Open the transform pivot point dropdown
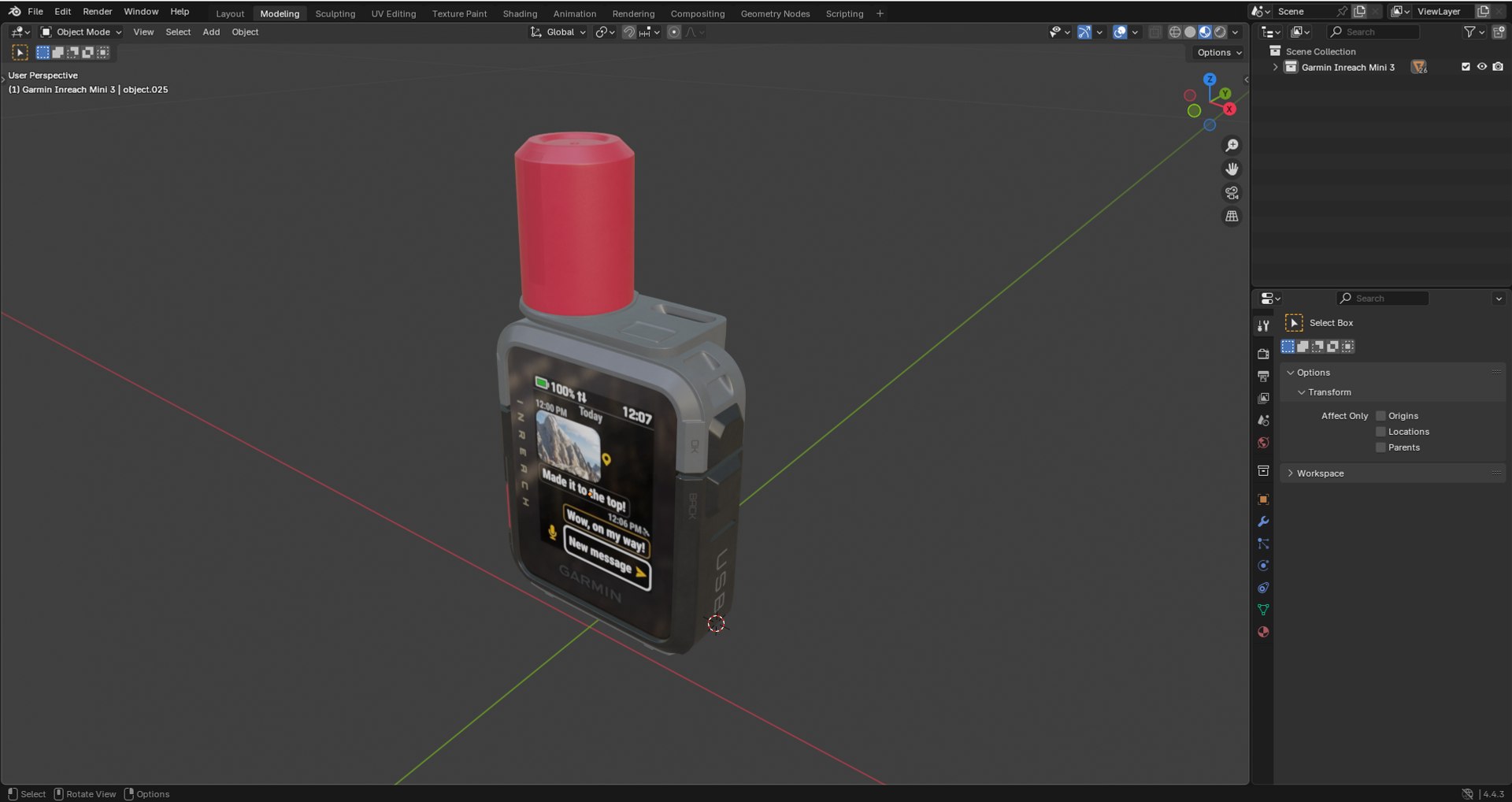 click(605, 32)
